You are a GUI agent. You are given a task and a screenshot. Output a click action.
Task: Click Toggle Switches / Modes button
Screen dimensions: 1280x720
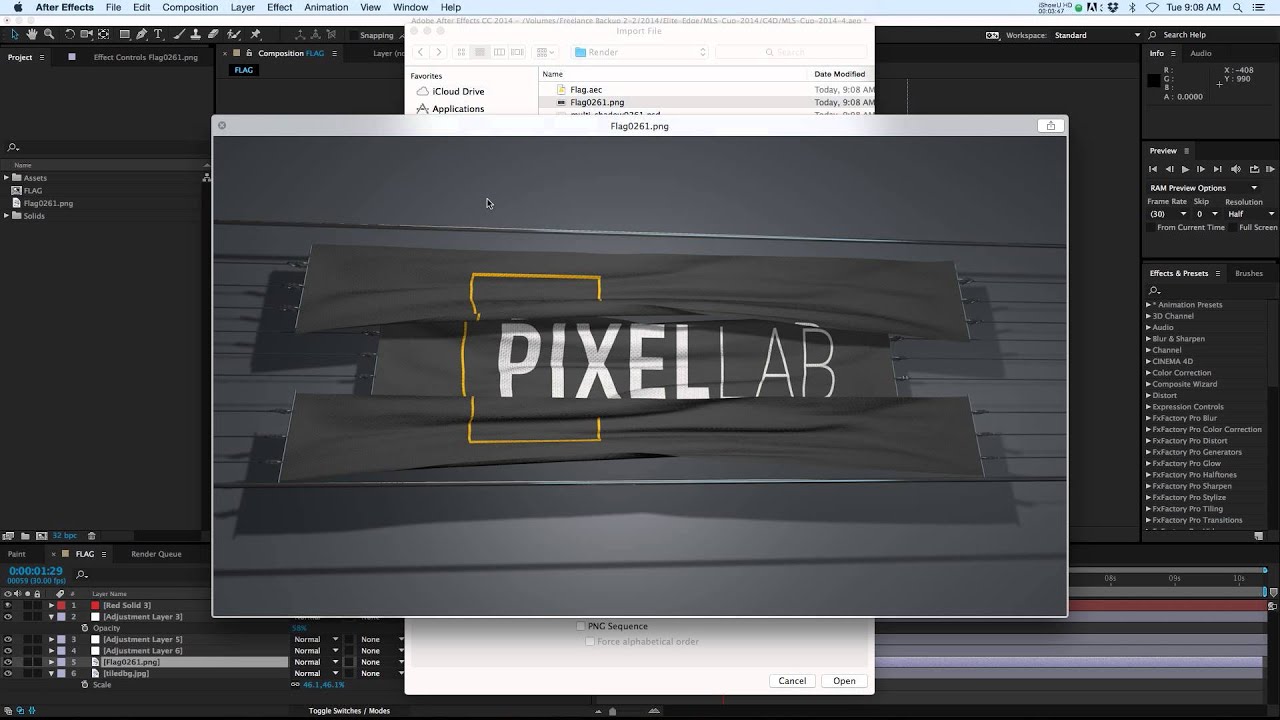pos(349,711)
